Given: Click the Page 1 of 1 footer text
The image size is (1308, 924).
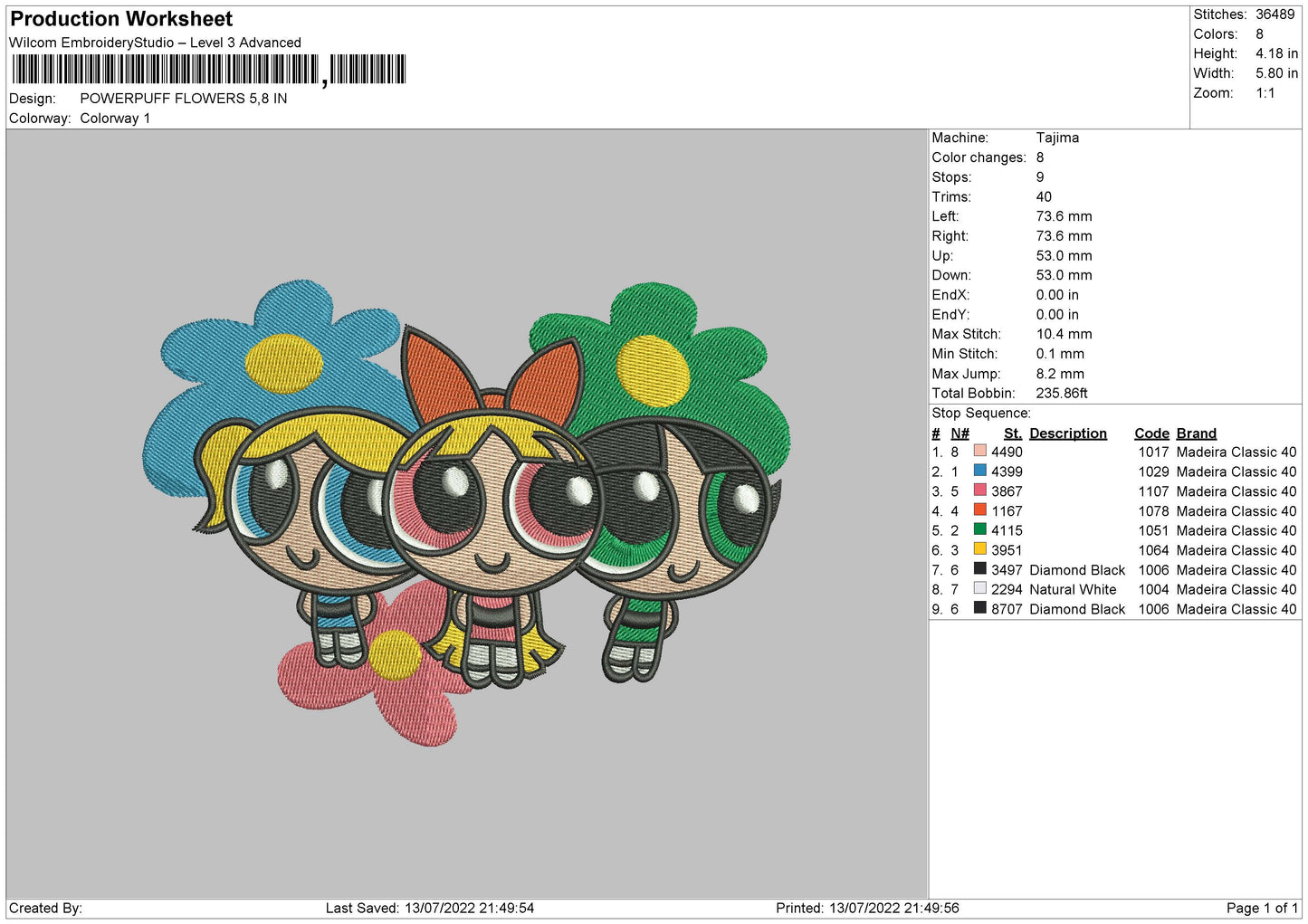Looking at the screenshot, I should (1261, 908).
